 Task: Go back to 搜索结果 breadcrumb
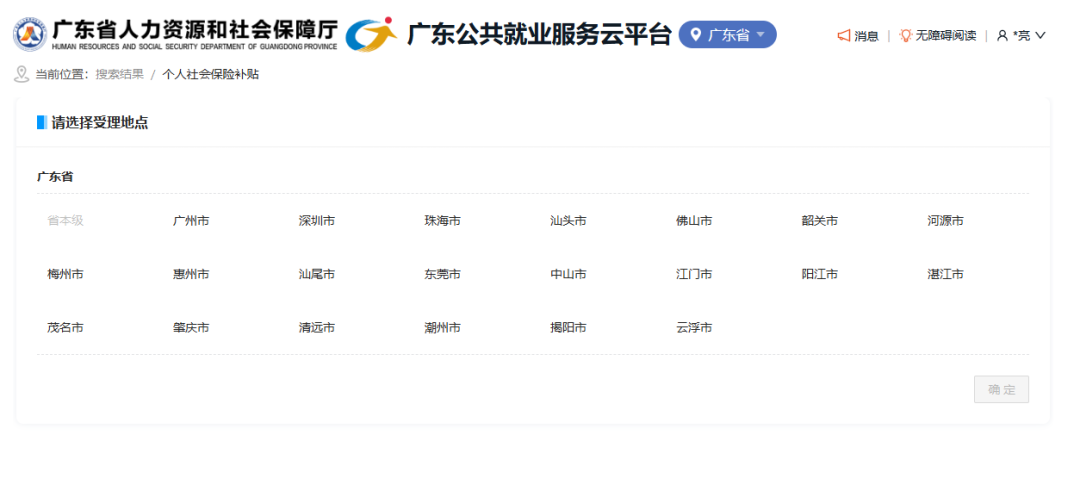(120, 74)
